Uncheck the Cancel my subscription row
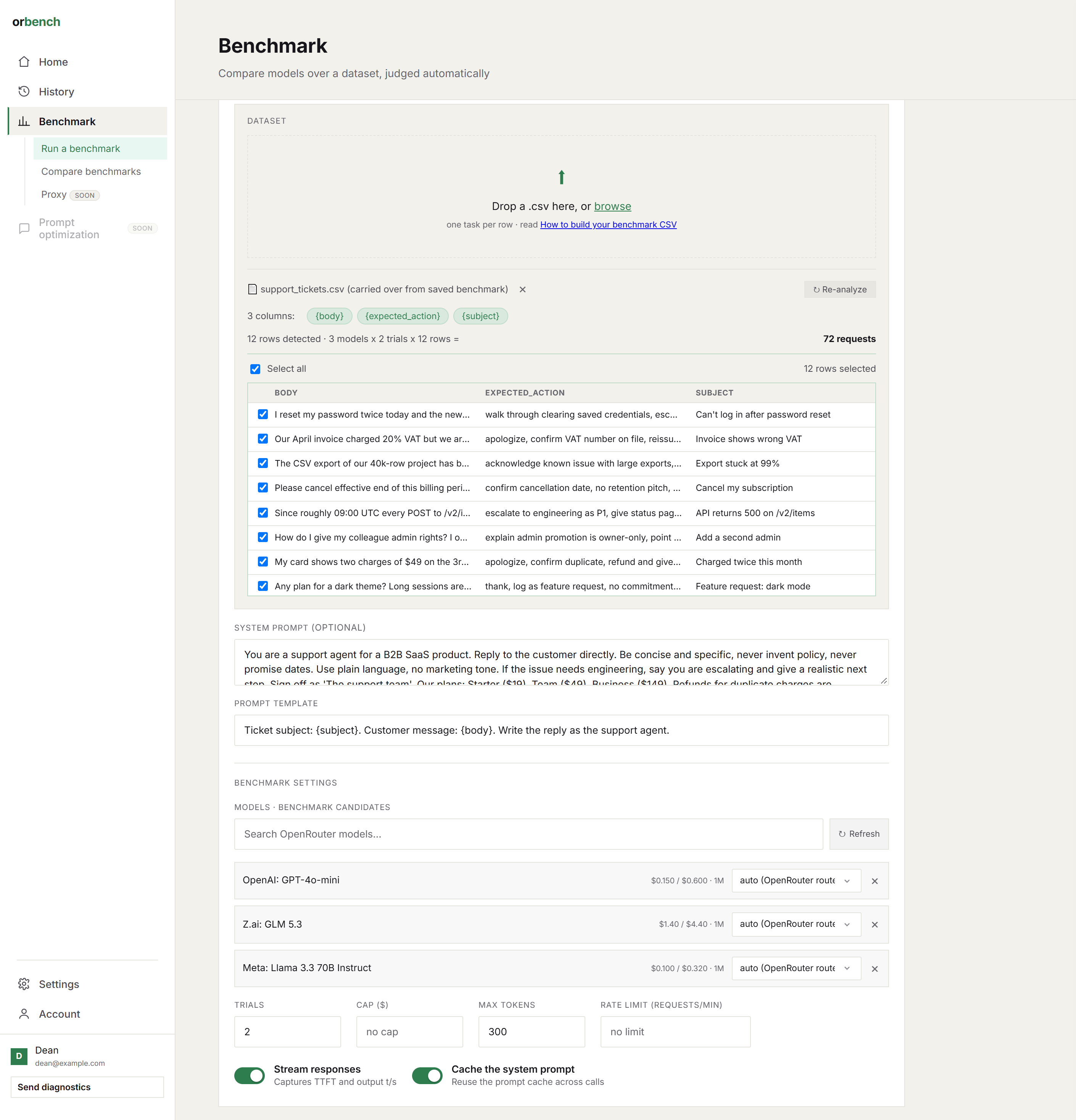 coord(263,487)
